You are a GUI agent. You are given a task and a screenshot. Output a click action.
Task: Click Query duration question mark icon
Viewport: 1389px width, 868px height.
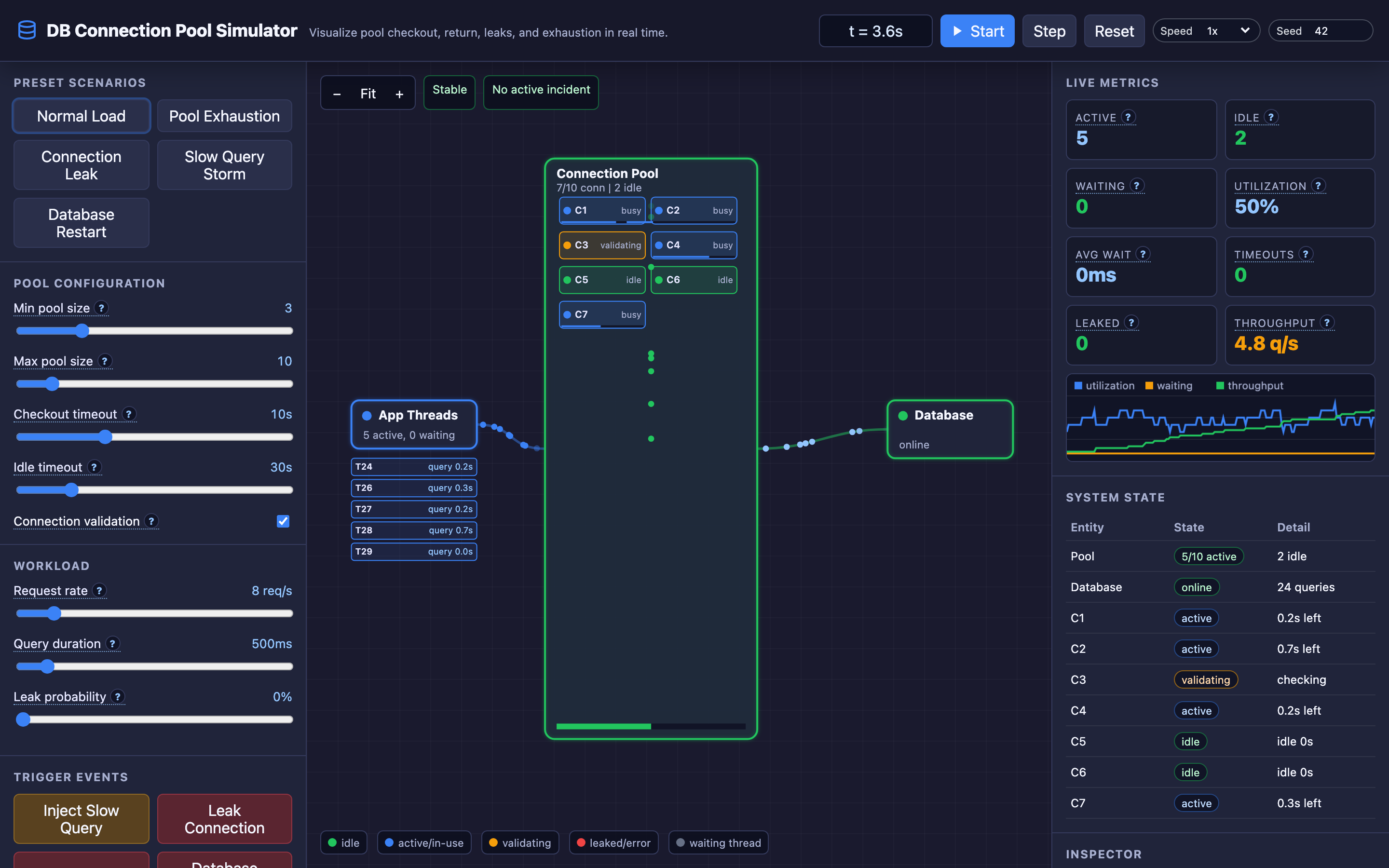112,644
